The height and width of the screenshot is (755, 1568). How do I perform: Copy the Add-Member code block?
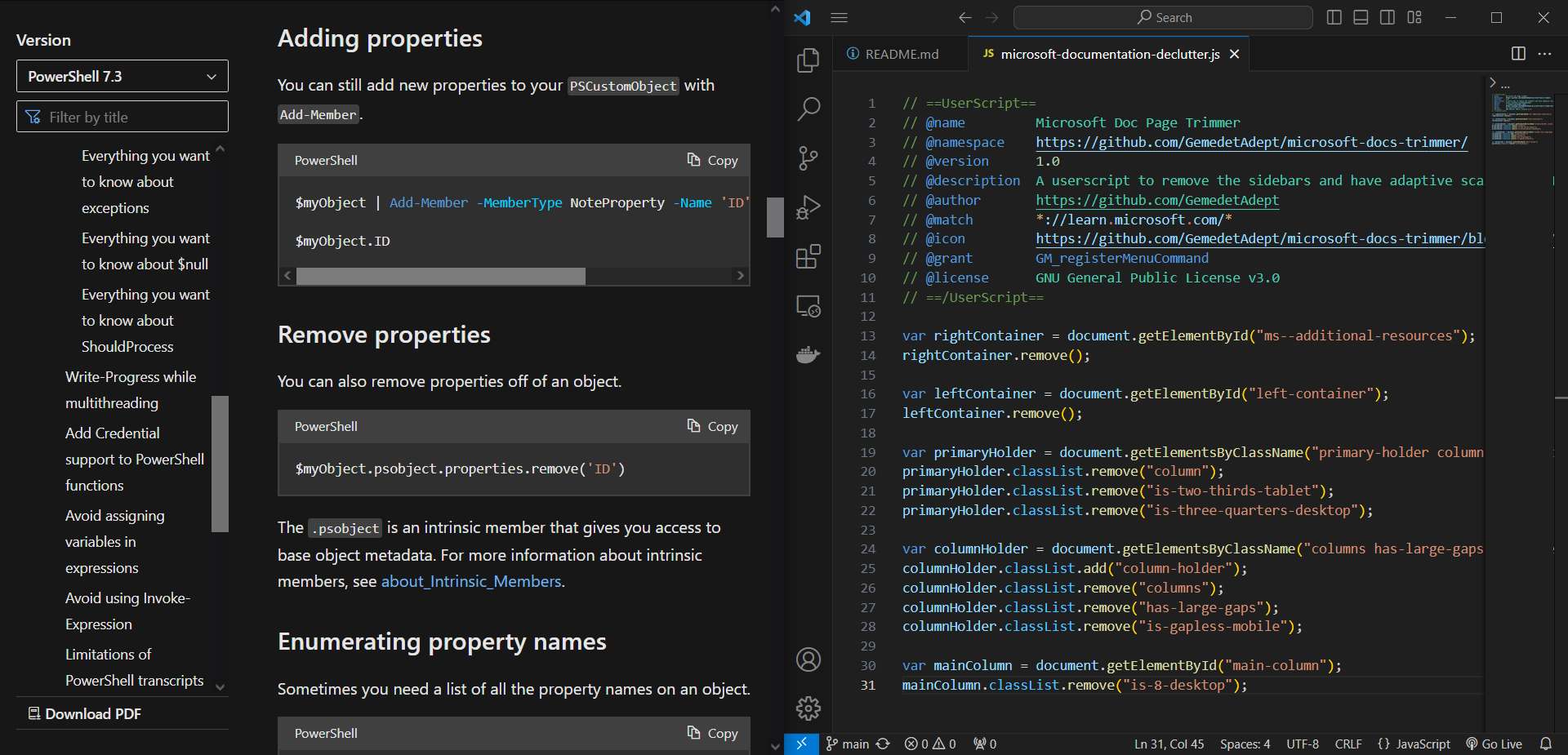tap(712, 160)
